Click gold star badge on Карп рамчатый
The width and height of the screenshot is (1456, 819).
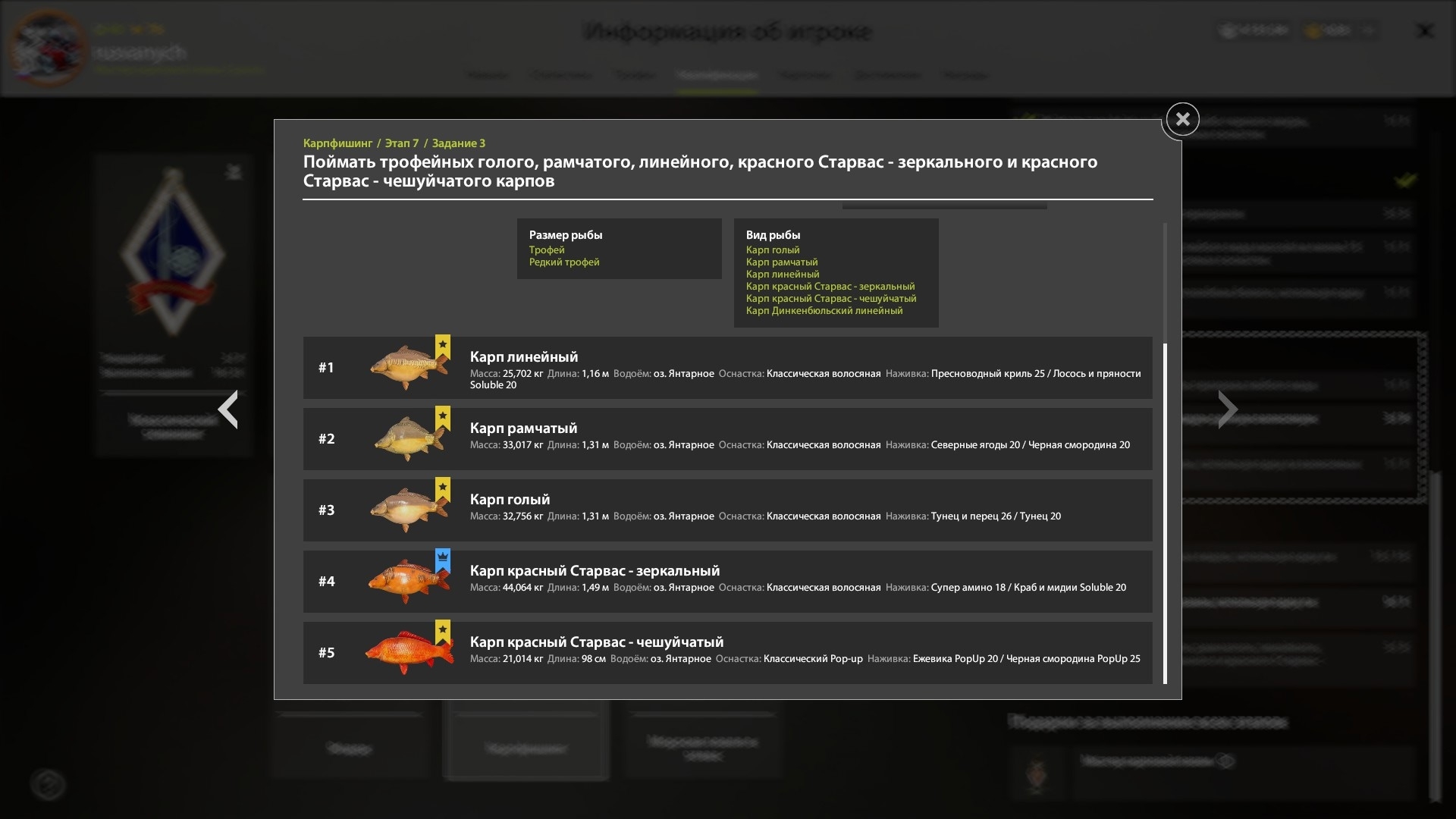tap(443, 417)
